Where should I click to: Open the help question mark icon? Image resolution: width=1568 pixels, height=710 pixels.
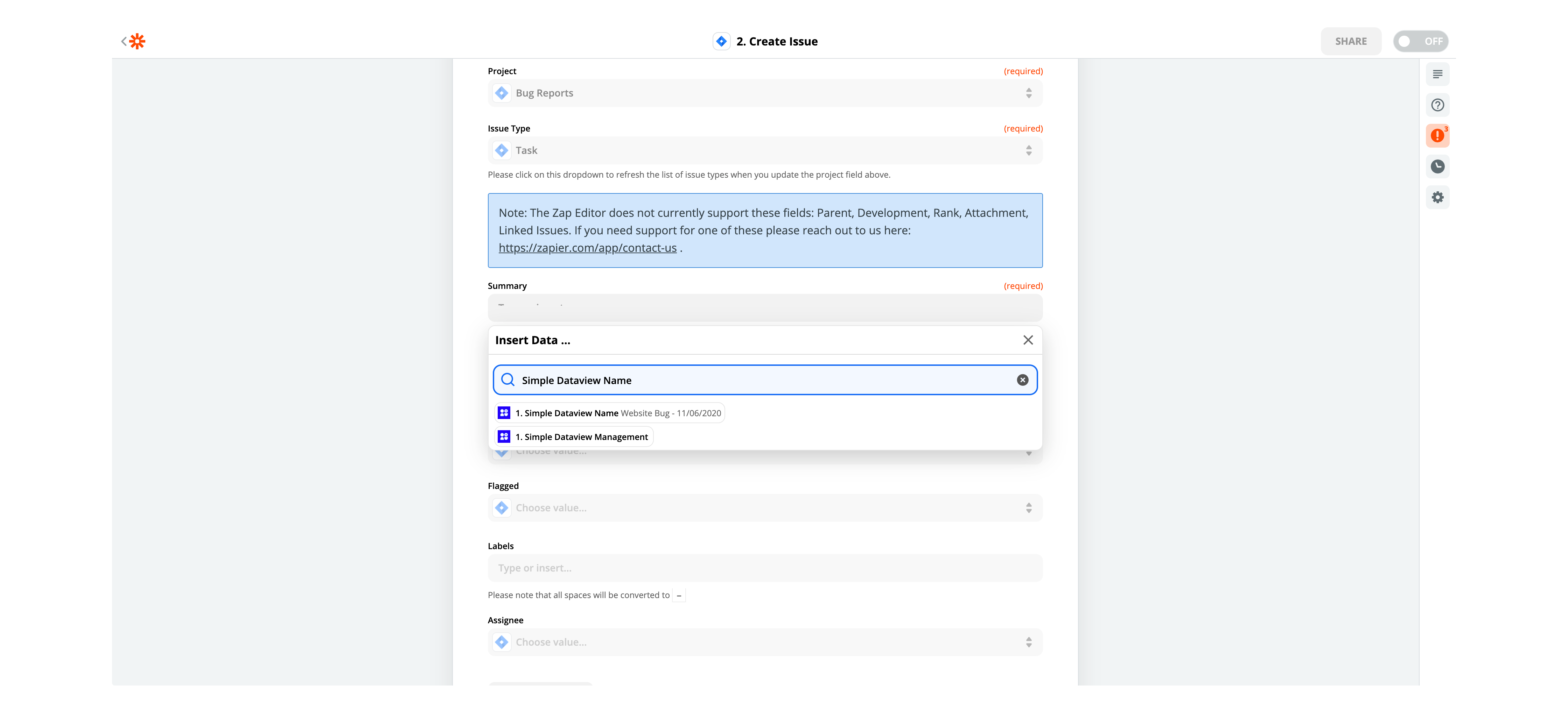1437,105
